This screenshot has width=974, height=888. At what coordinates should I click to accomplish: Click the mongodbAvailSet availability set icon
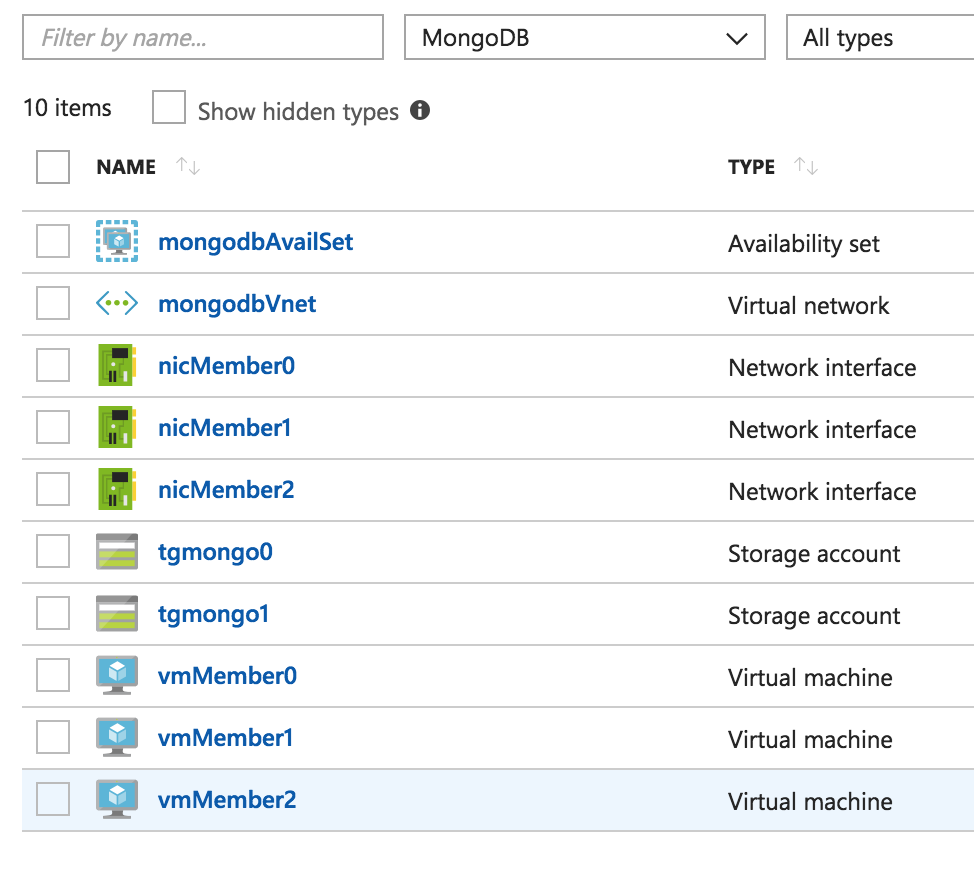(117, 241)
